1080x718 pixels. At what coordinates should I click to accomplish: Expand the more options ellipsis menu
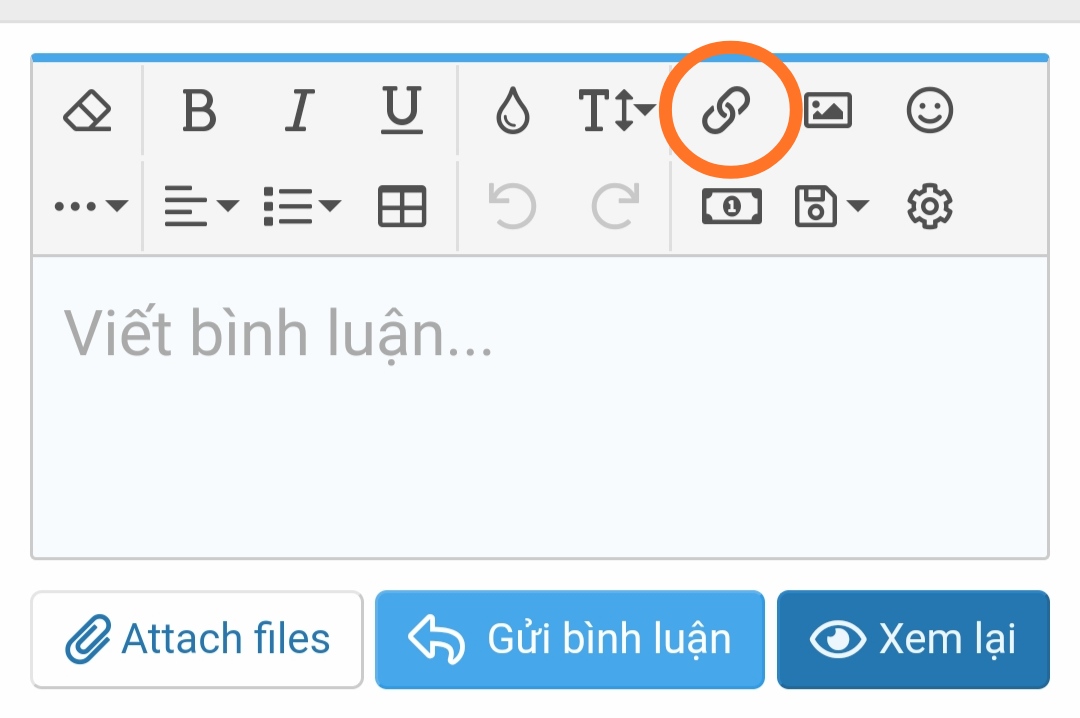[91, 207]
